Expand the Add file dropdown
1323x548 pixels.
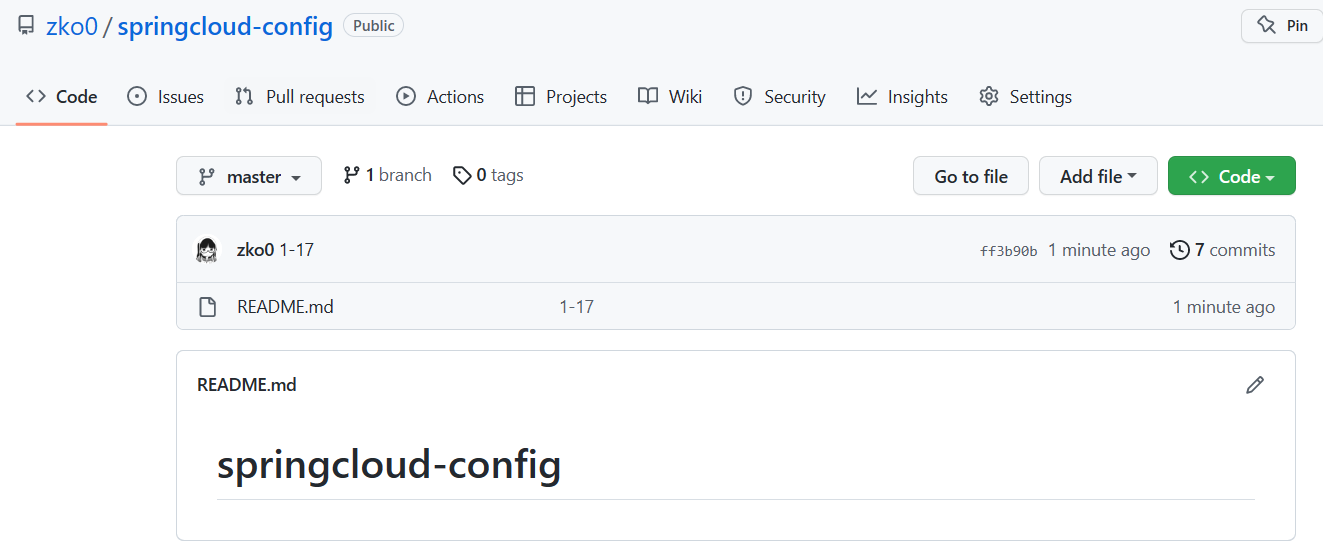1098,176
